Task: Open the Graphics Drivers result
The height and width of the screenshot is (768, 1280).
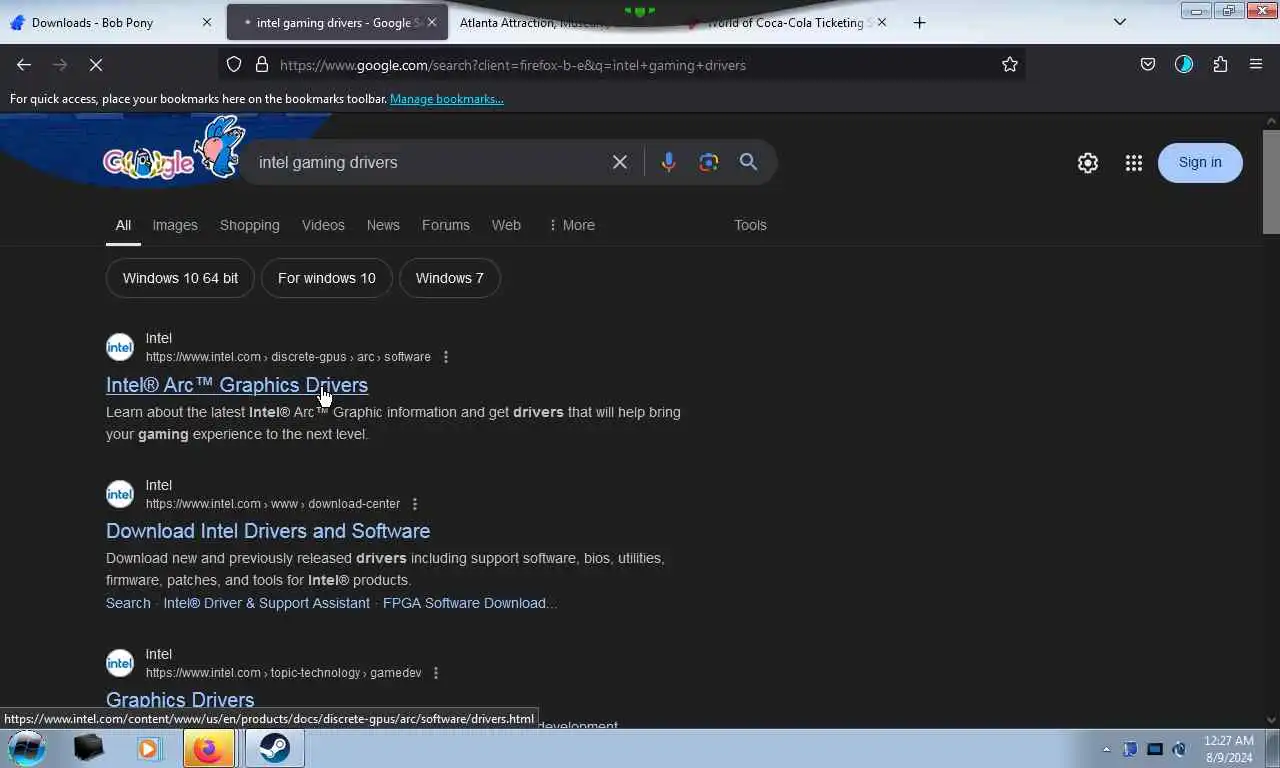Action: point(180,700)
